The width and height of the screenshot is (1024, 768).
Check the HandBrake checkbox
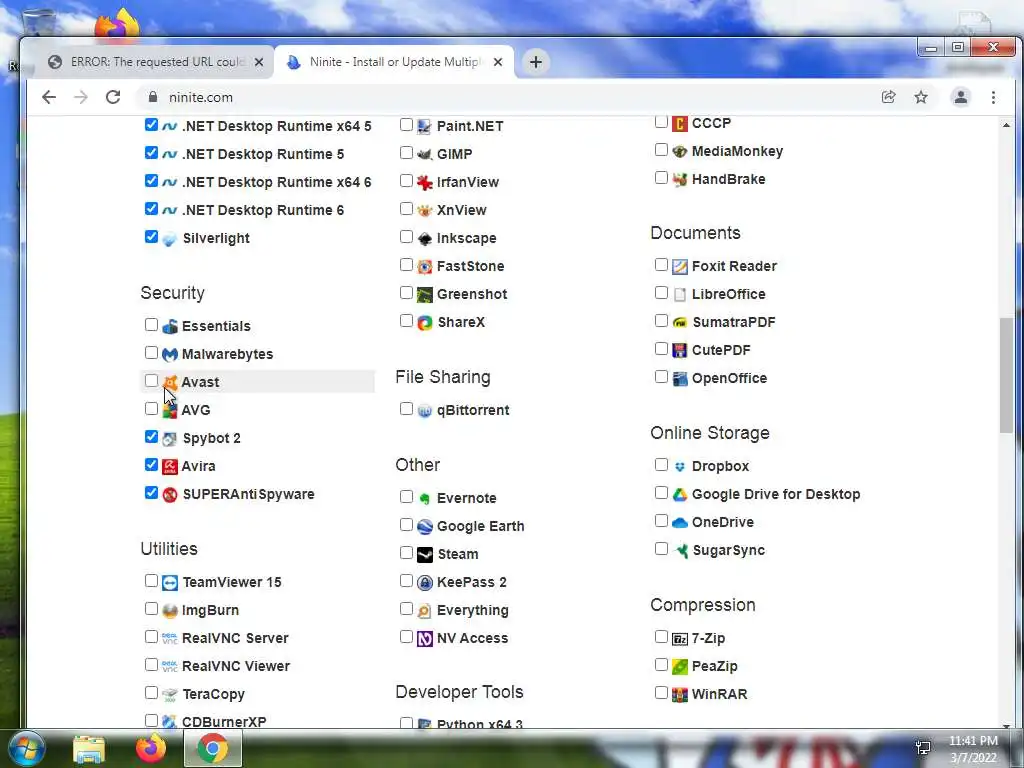coord(661,178)
